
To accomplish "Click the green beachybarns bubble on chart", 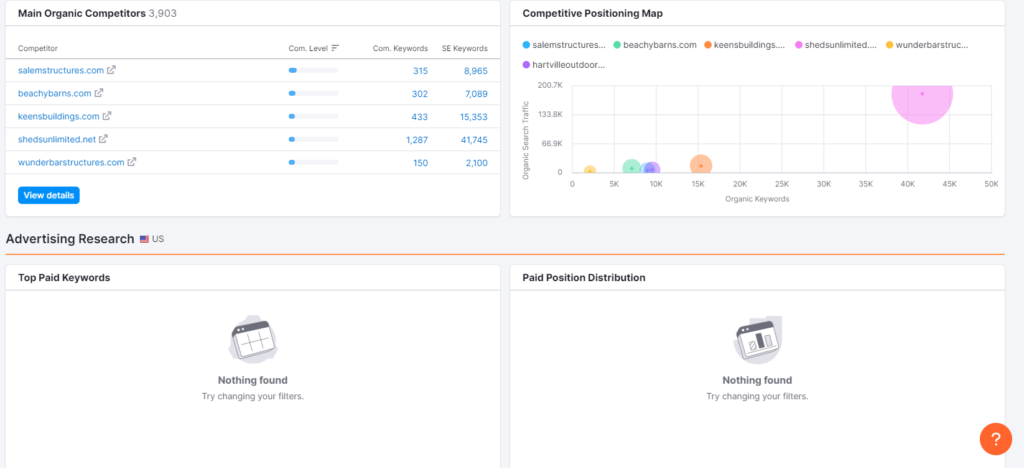I will 631,168.
